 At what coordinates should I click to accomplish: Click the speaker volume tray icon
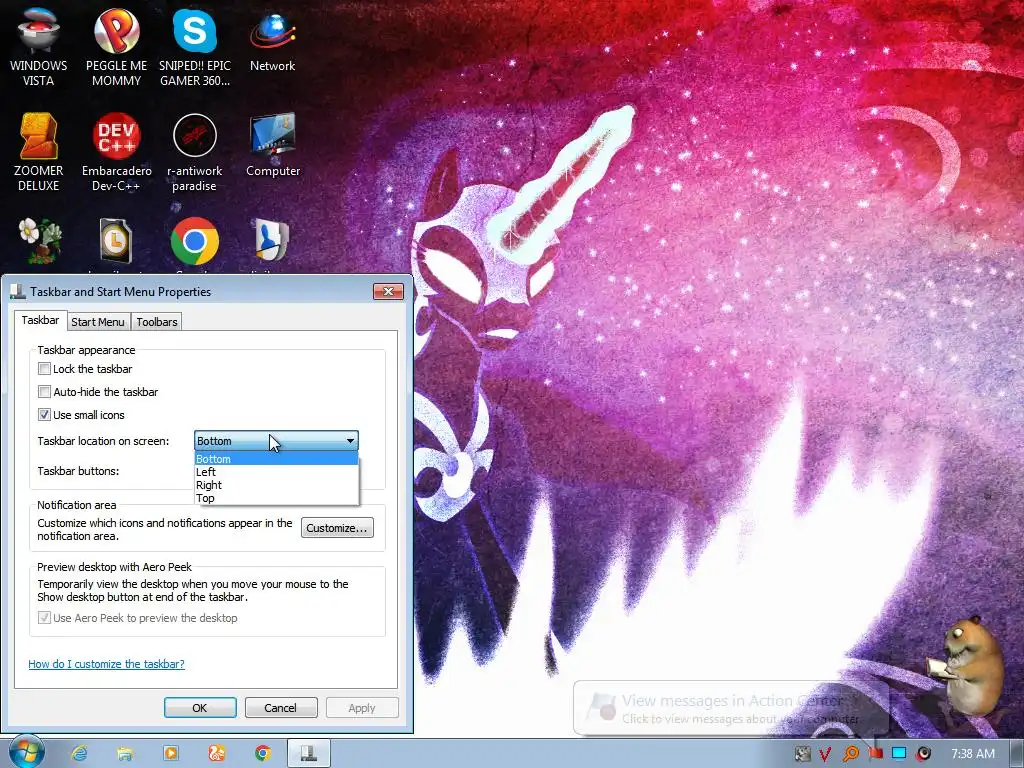coord(924,754)
